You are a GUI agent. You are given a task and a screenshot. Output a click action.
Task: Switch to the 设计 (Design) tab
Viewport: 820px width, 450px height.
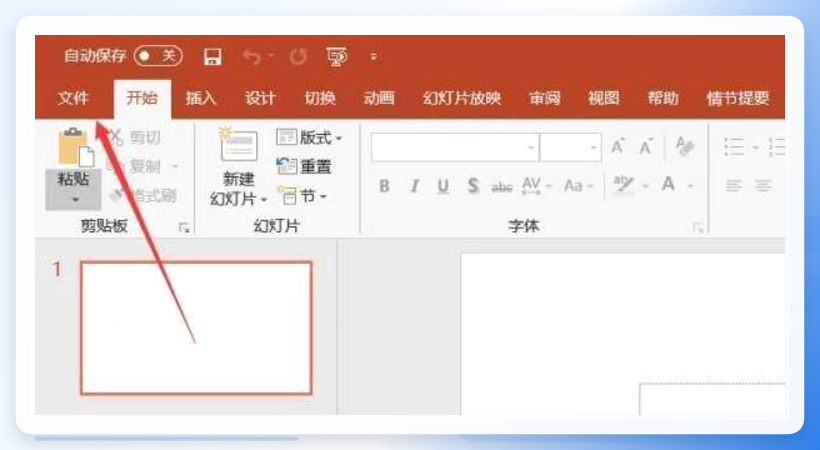click(x=260, y=98)
